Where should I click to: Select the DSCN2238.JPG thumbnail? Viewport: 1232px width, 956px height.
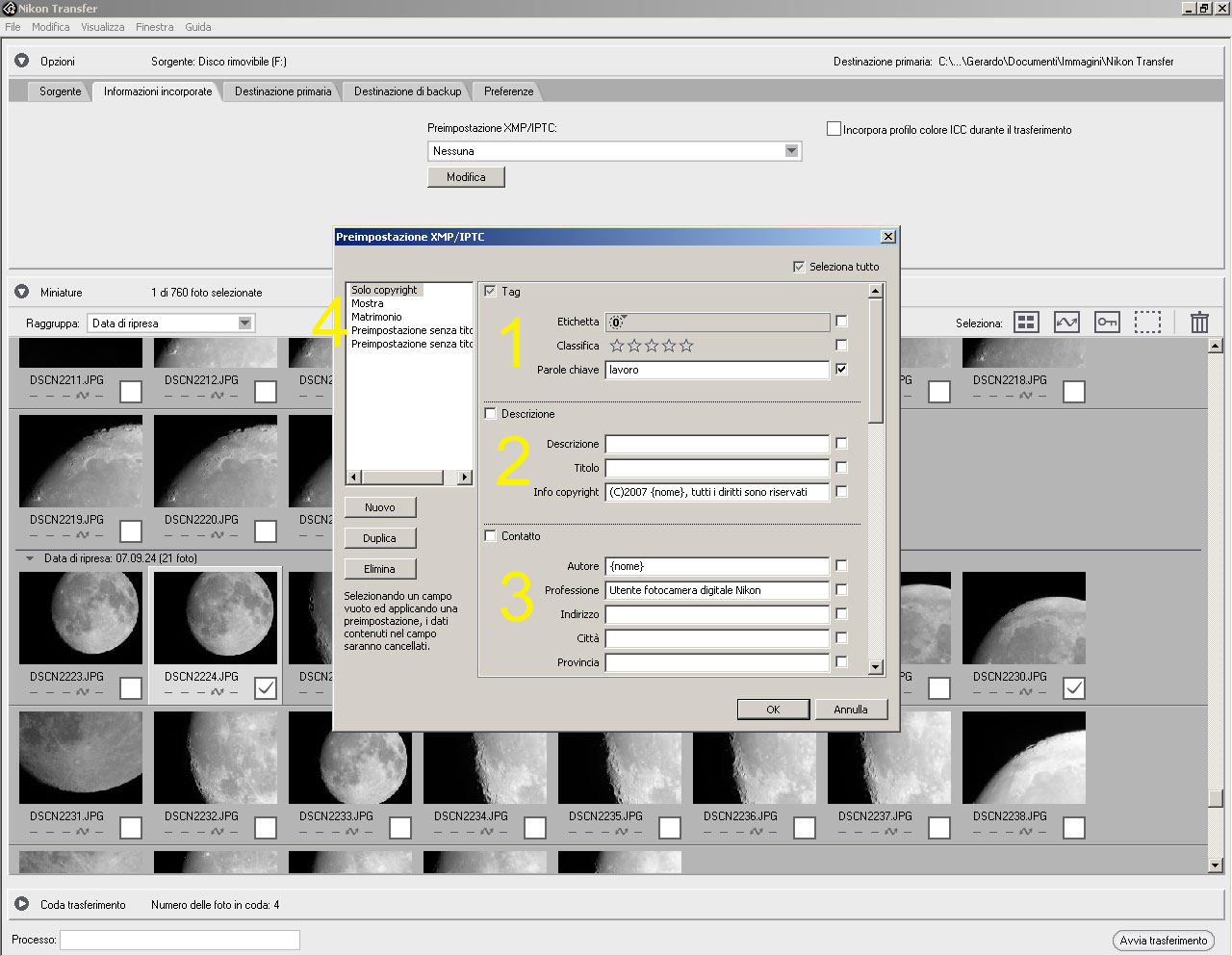coord(1024,758)
